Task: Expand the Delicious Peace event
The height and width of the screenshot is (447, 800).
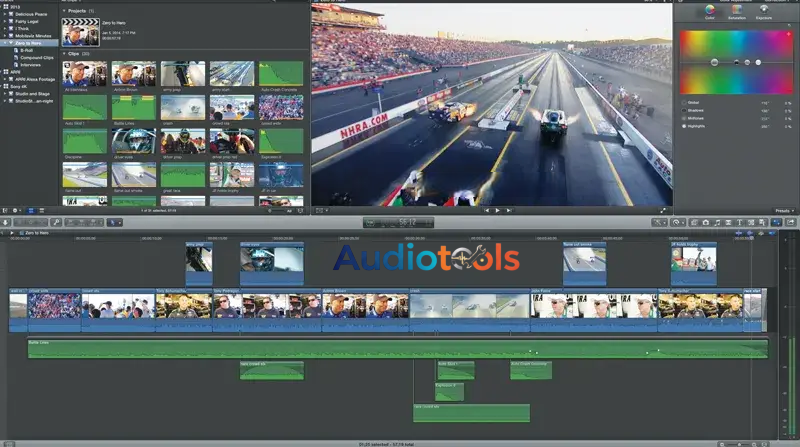Action: pos(5,14)
